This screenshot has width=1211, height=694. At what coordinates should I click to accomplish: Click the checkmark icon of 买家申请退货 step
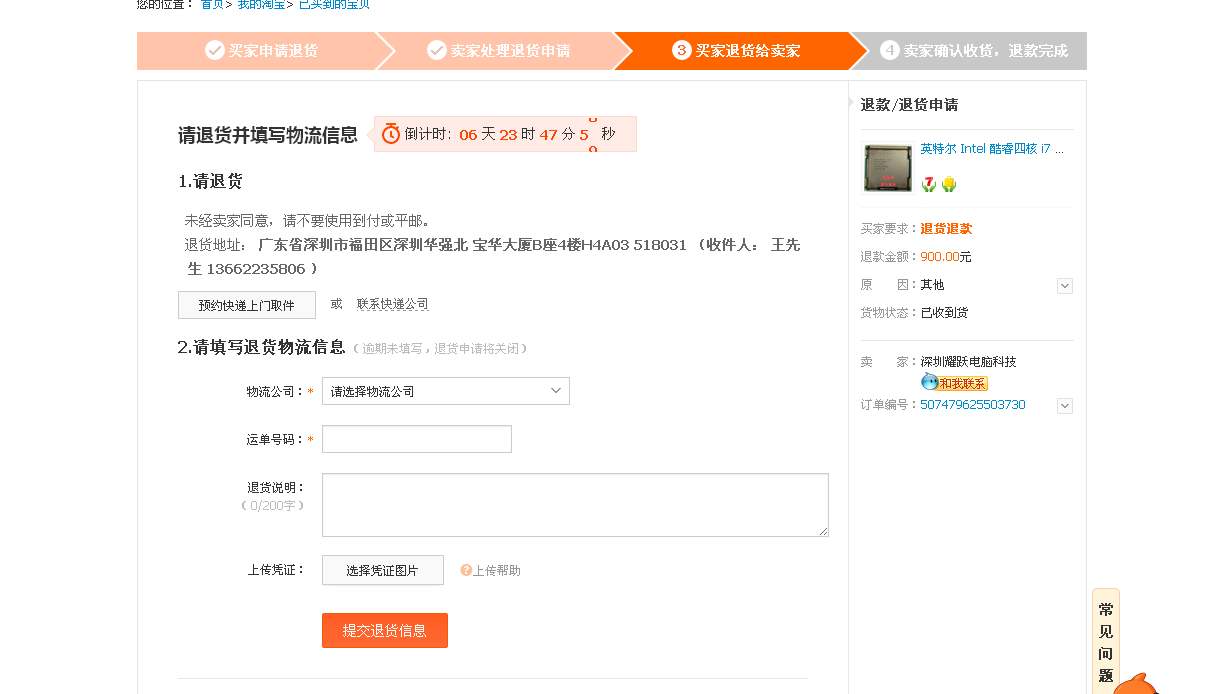coord(215,50)
